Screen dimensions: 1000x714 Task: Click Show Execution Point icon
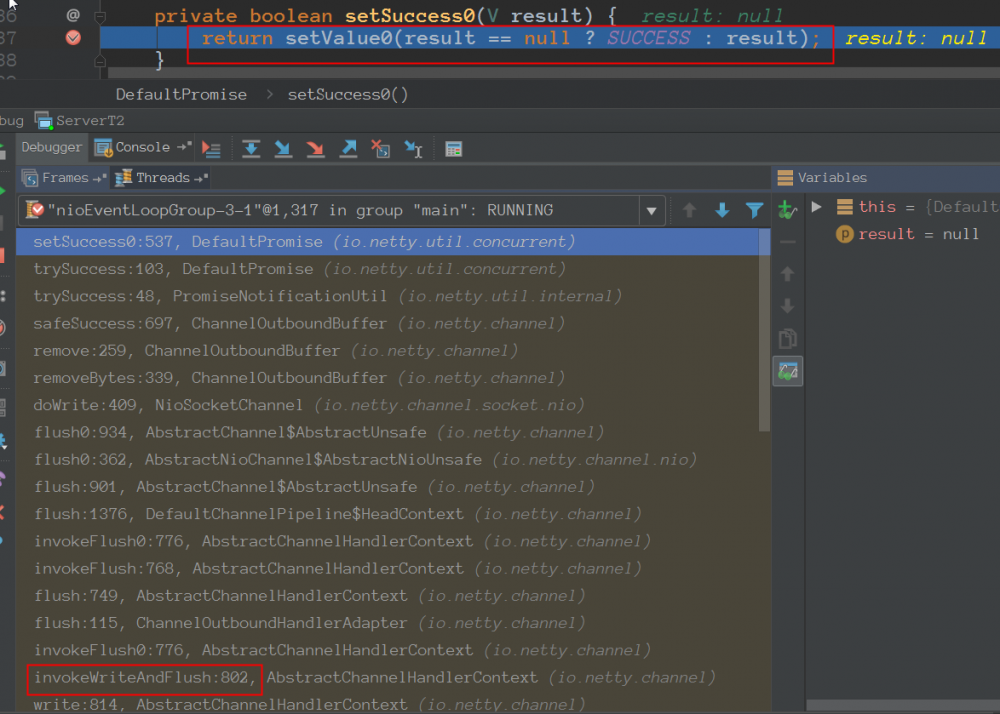coord(211,148)
